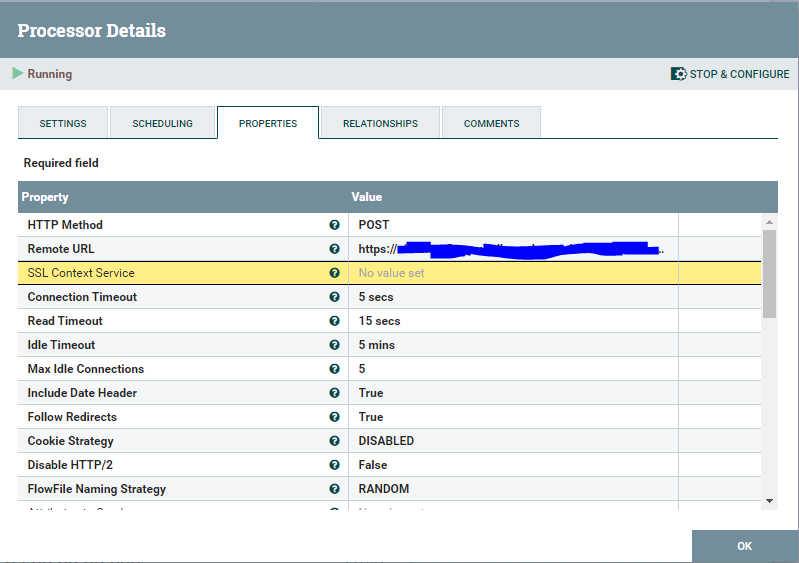
Task: Click the green Running status icon
Action: point(17,73)
